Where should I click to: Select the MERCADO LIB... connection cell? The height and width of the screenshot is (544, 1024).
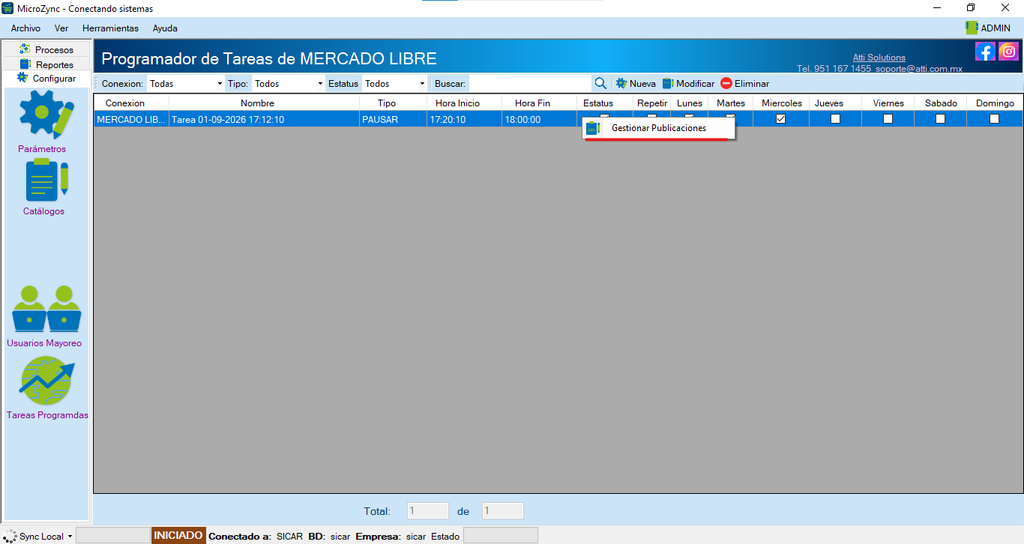(132, 120)
